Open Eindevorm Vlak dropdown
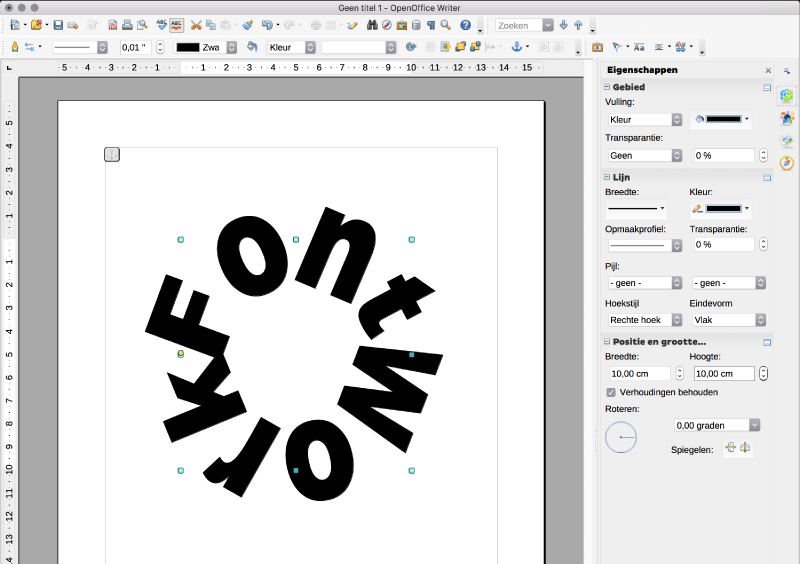 point(729,320)
